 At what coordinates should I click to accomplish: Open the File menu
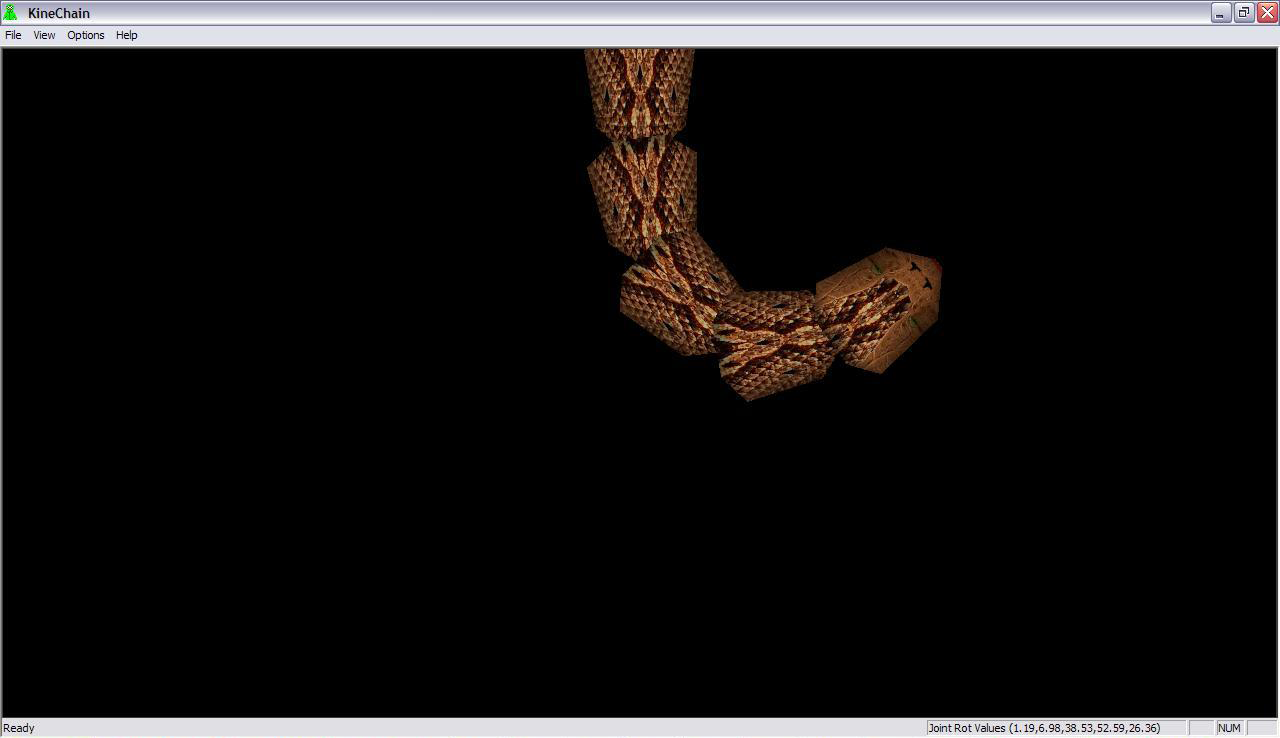[x=13, y=35]
